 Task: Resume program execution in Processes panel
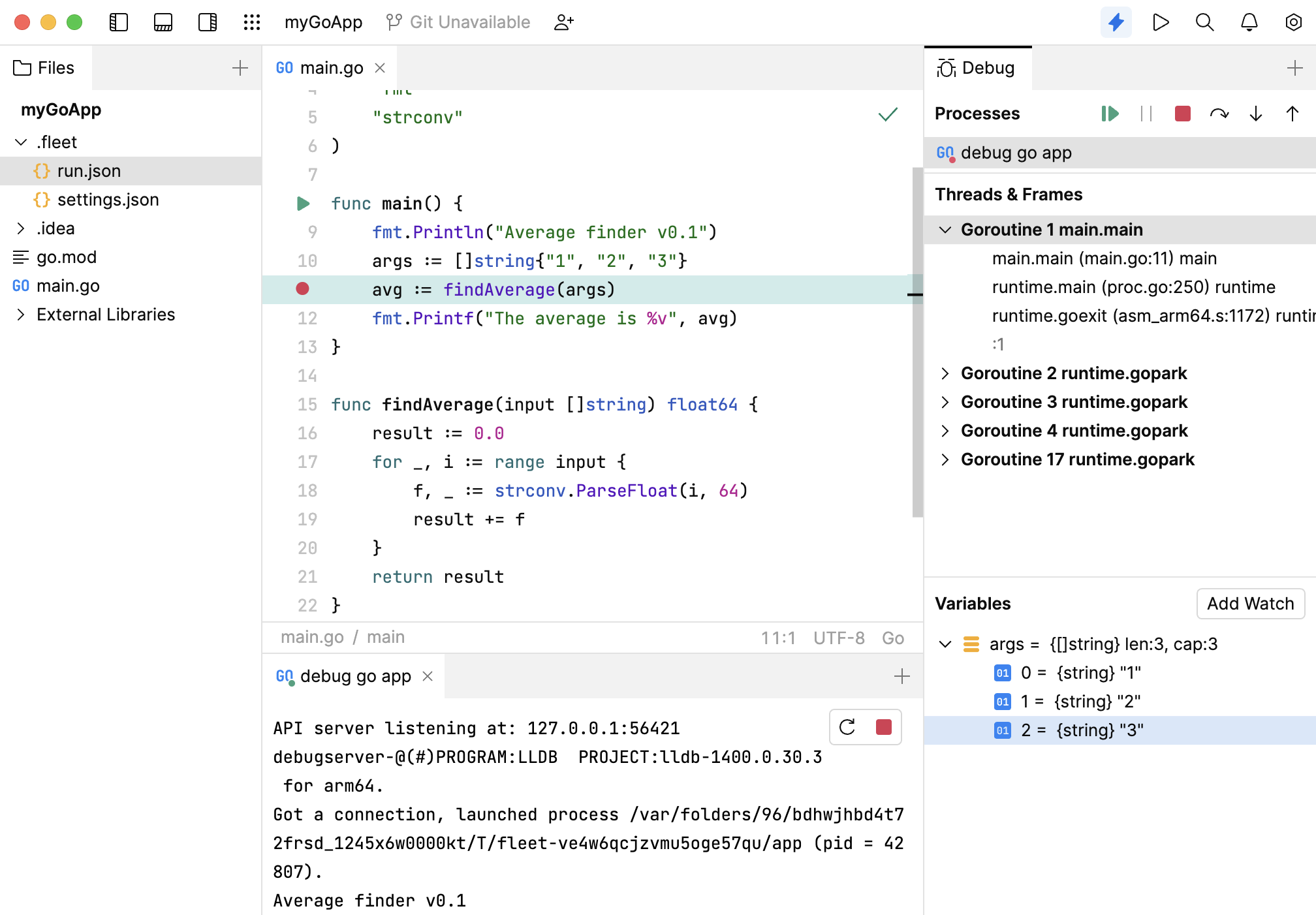pyautogui.click(x=1110, y=114)
